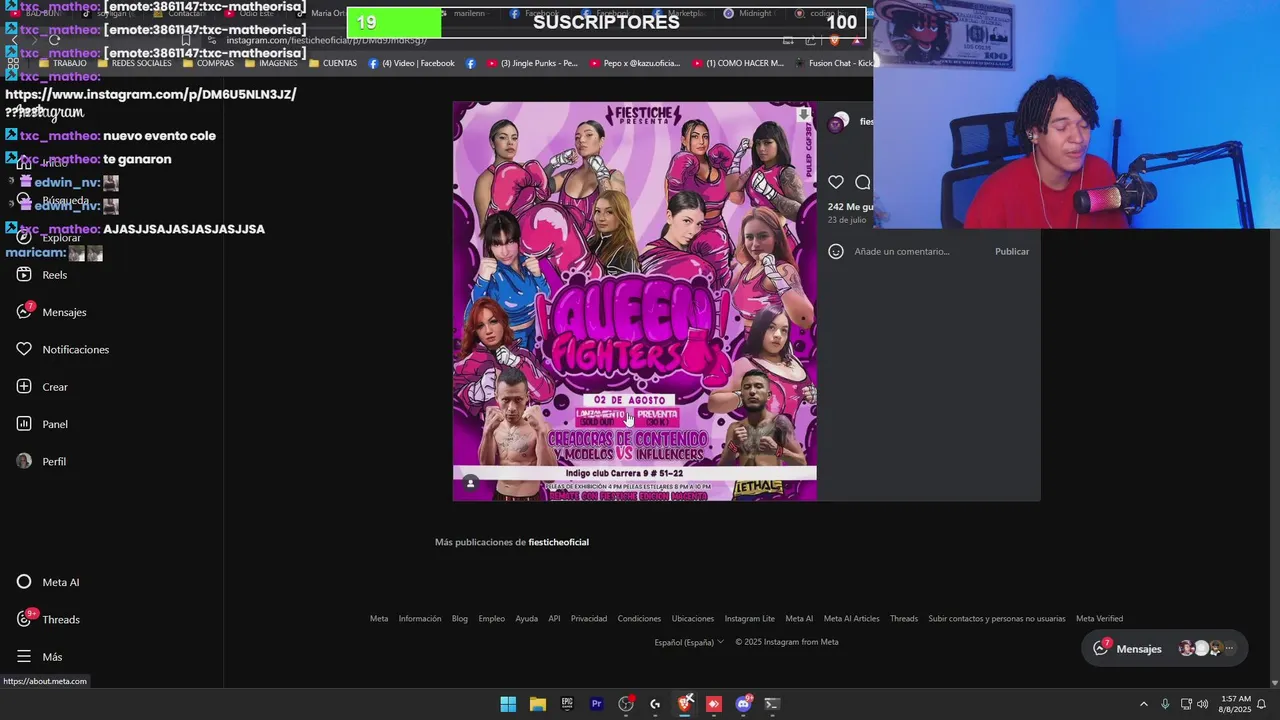Open Windows Start menu
Screen dimensions: 1280x720
pyautogui.click(x=508, y=704)
